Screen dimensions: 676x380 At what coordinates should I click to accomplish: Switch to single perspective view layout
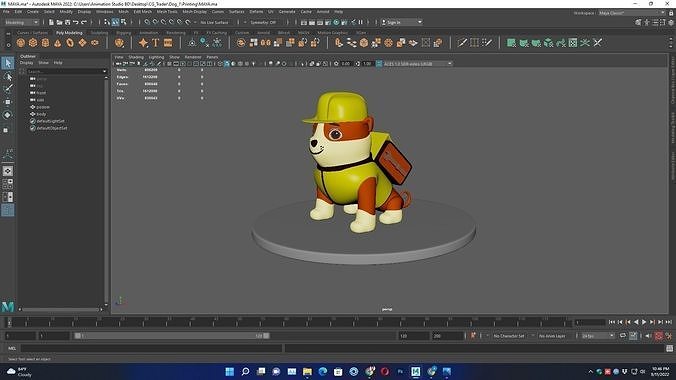coord(7,171)
